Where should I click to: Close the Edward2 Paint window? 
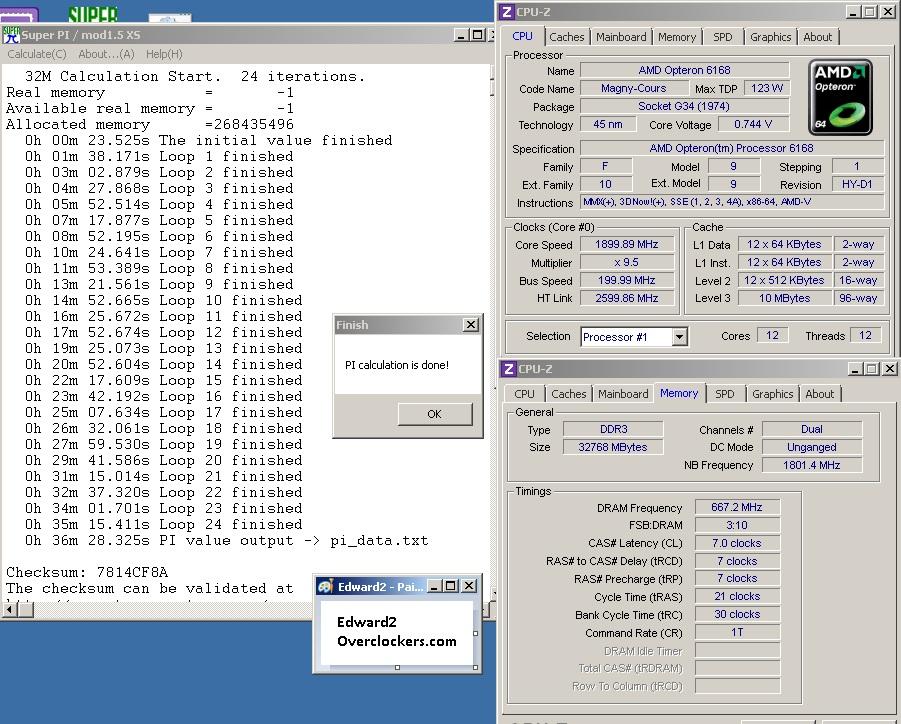tap(469, 586)
